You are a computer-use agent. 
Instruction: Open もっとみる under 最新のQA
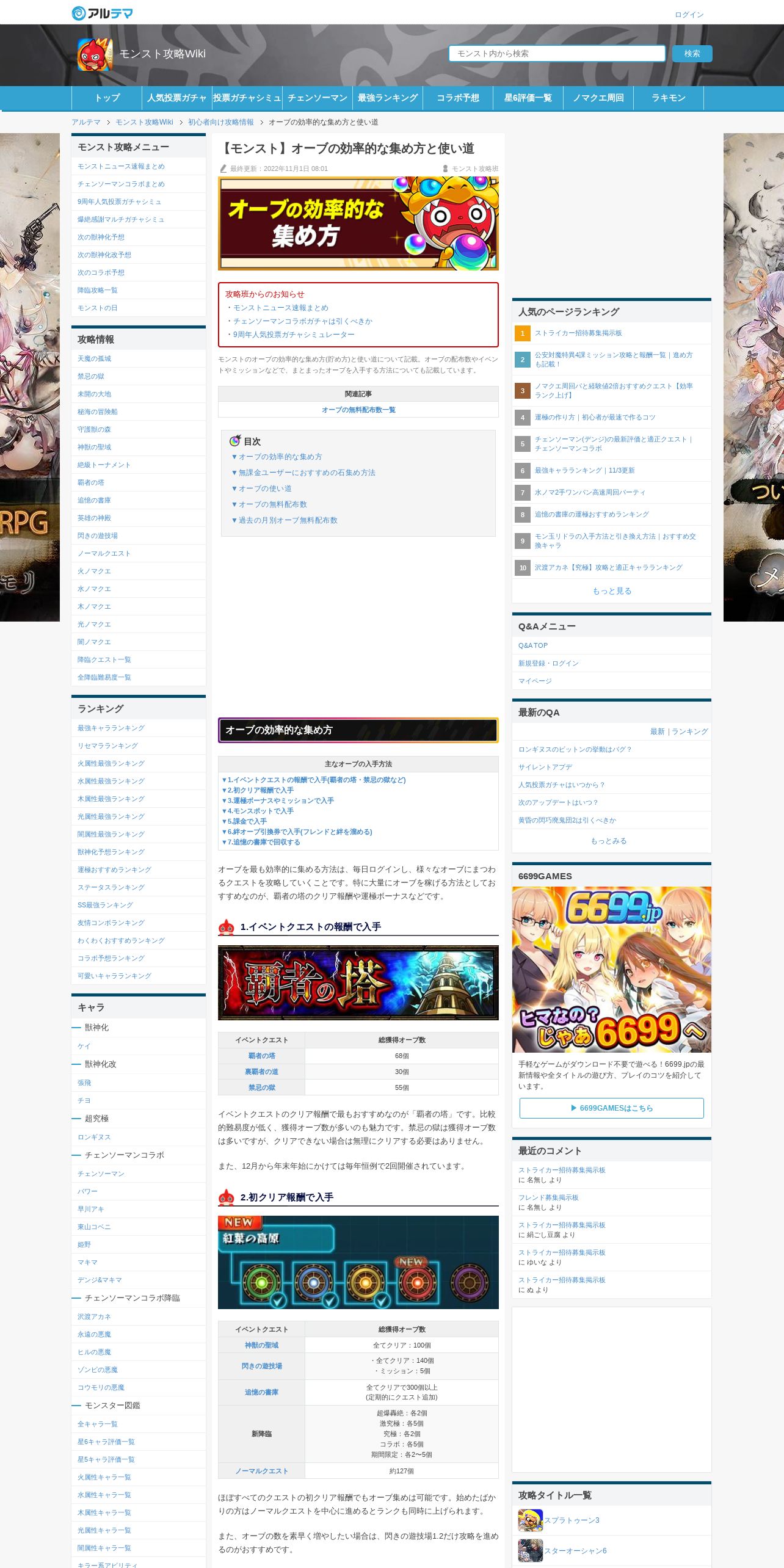(608, 841)
